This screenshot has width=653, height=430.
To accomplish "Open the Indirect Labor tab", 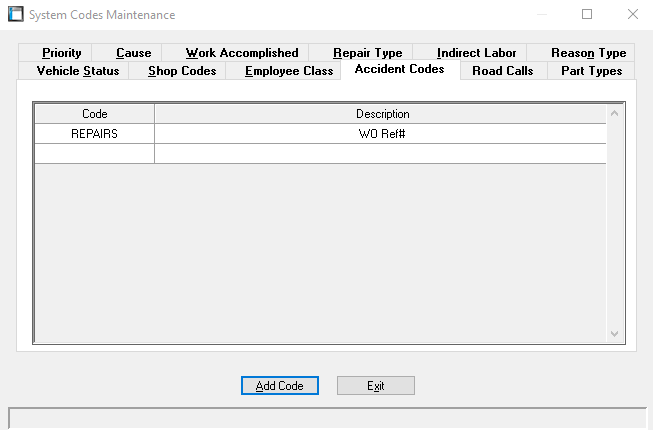I will coord(476,53).
